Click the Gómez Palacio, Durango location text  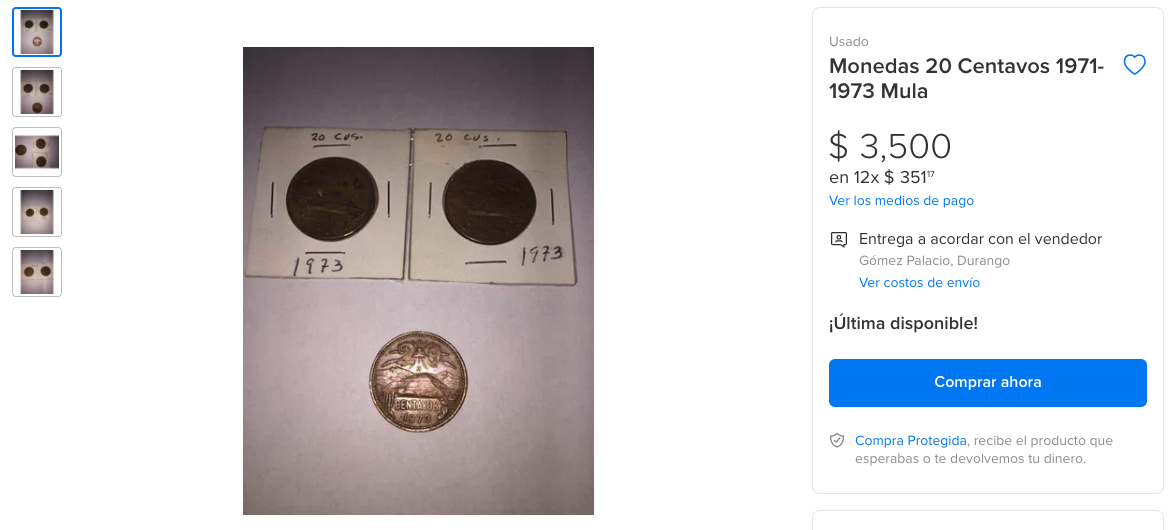pyautogui.click(x=934, y=261)
